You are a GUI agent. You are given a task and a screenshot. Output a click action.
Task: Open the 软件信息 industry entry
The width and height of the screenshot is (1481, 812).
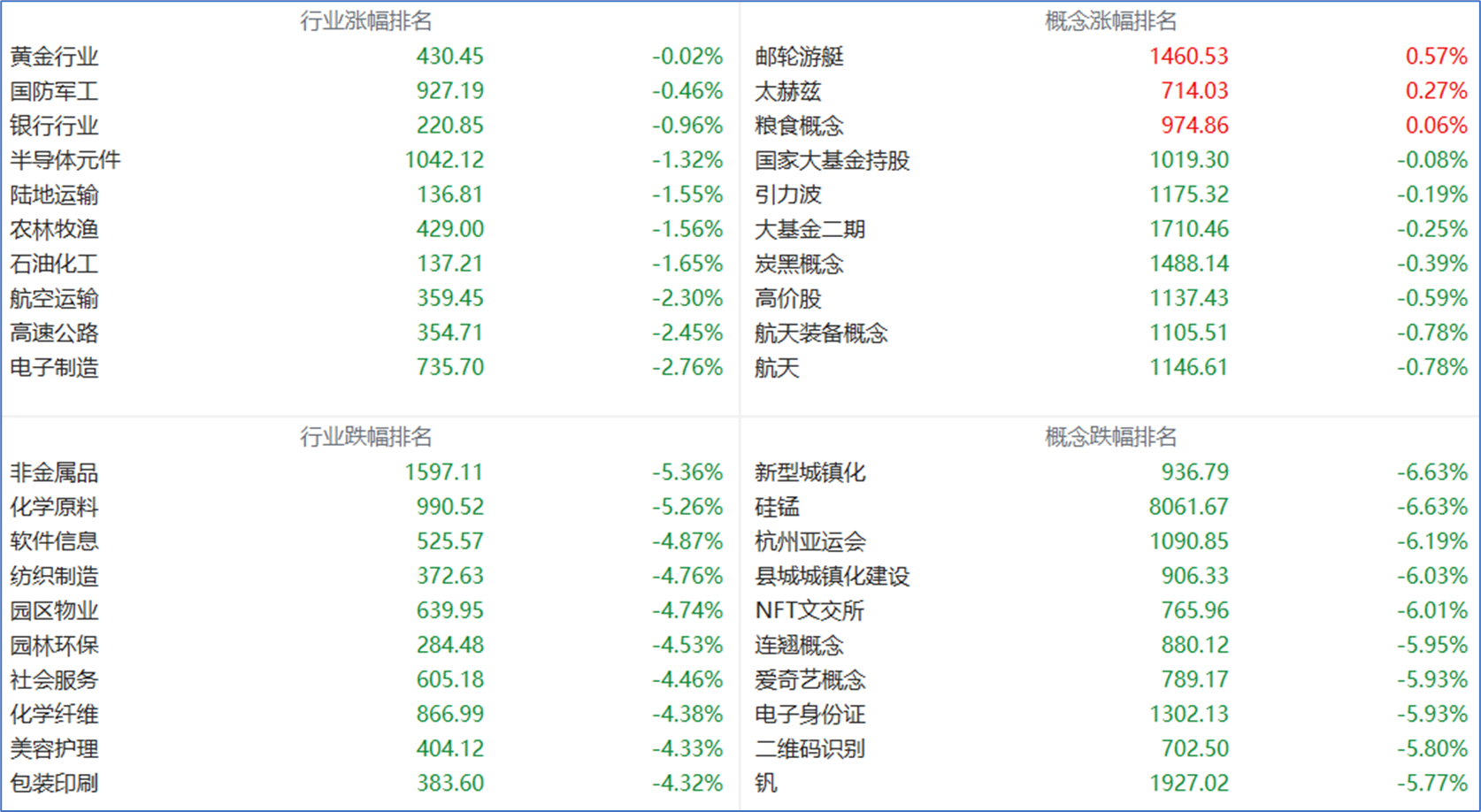(54, 541)
